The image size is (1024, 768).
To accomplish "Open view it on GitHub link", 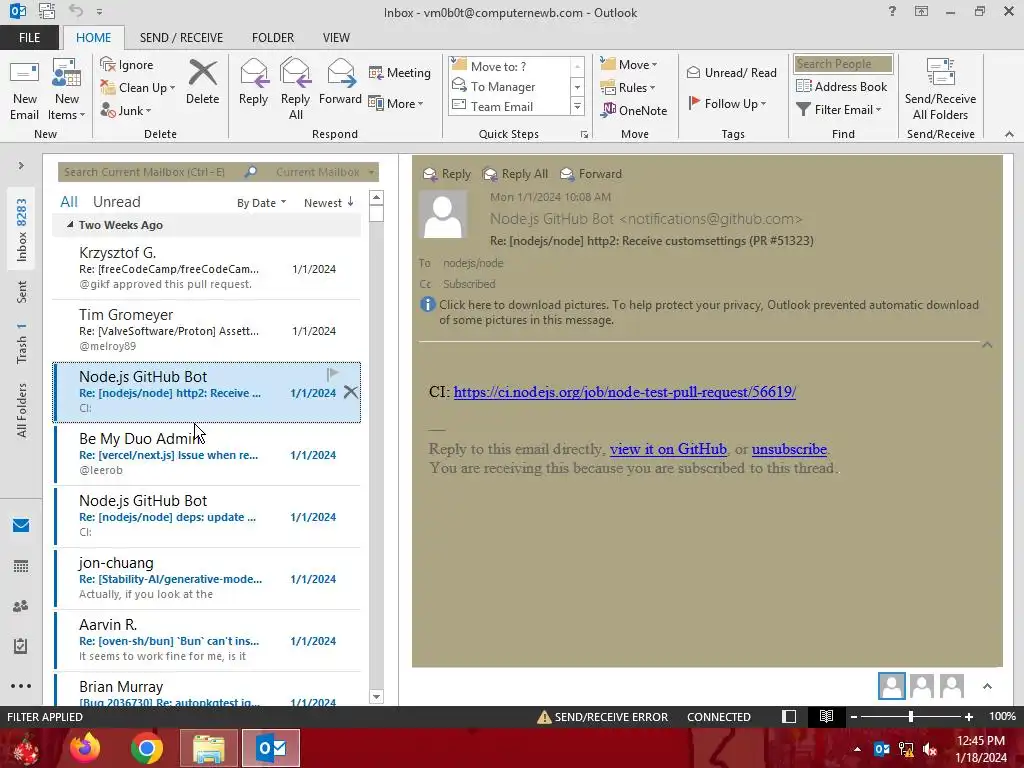I will click(x=668, y=449).
